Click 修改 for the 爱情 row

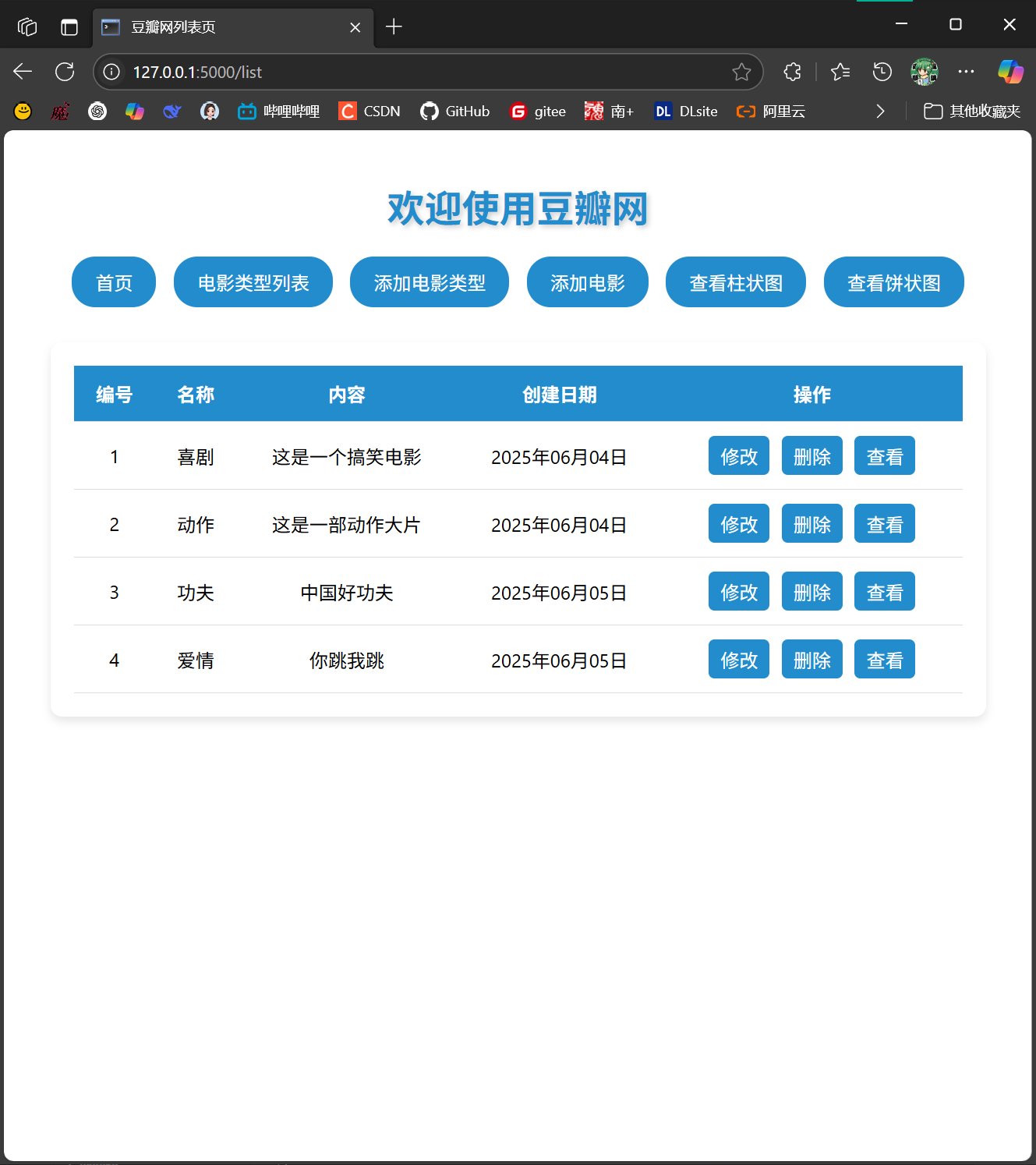pos(739,660)
